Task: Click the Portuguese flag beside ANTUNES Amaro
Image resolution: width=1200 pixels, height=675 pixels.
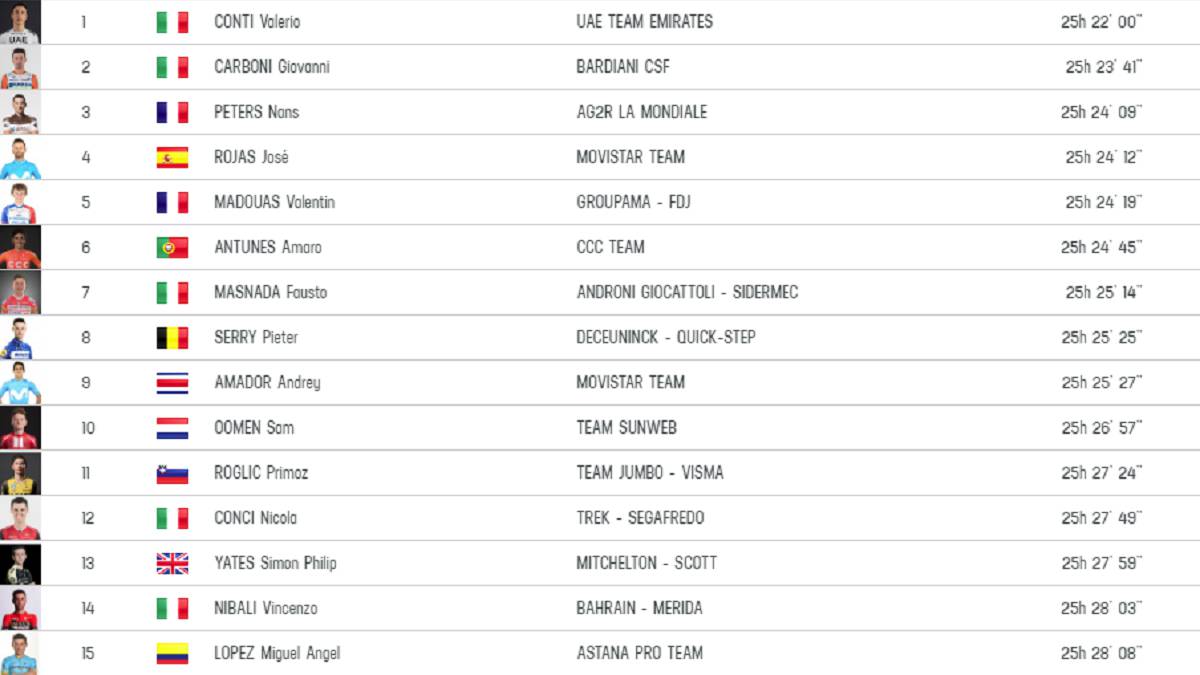Action: click(172, 247)
